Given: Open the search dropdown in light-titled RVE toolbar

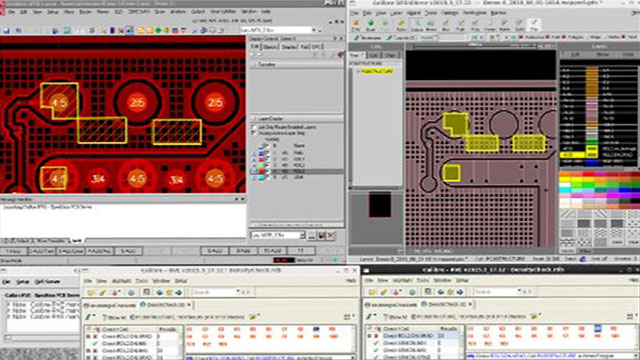Looking at the screenshot, I should pos(238,292).
